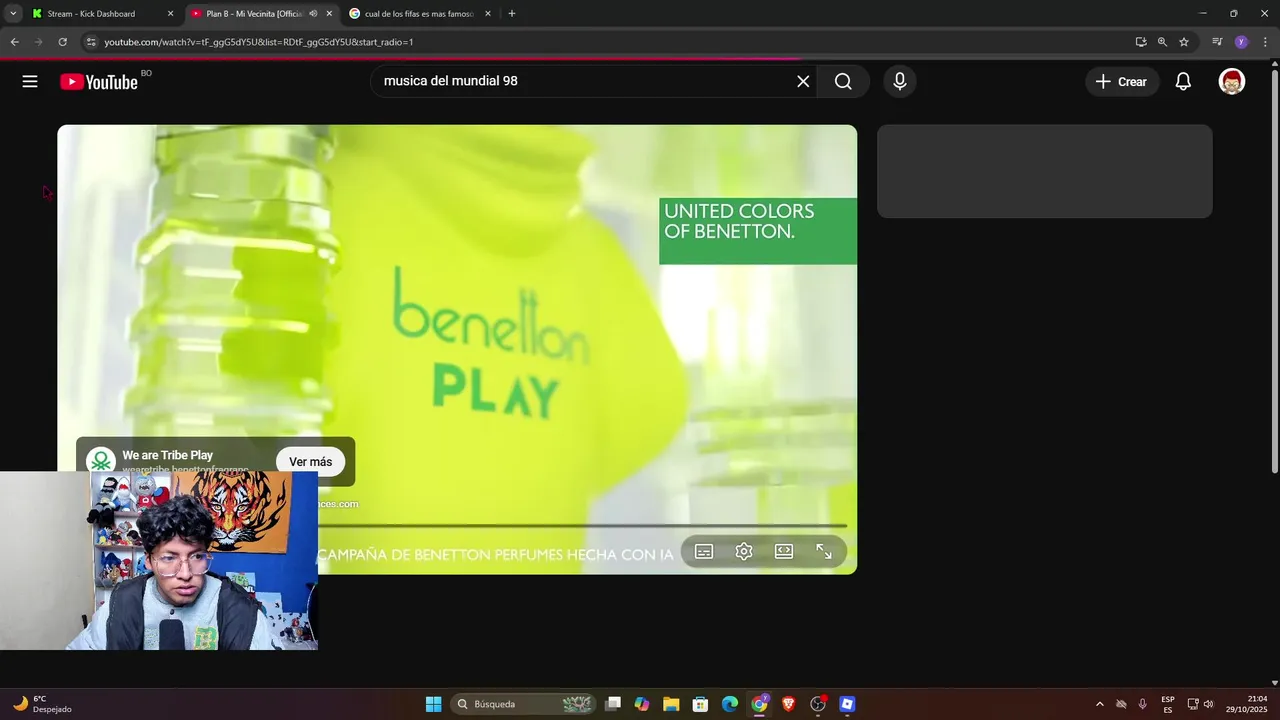Open Microsoft Edge from the taskbar
This screenshot has width=1280, height=720.
(730, 704)
